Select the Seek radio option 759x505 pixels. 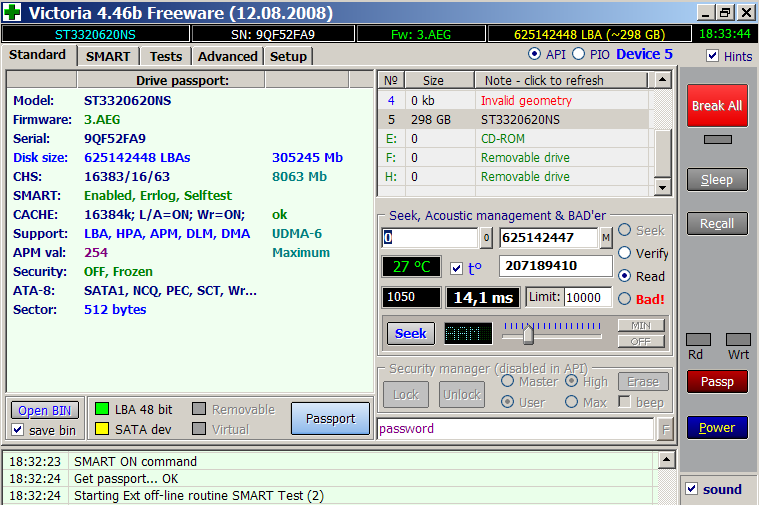pos(624,230)
